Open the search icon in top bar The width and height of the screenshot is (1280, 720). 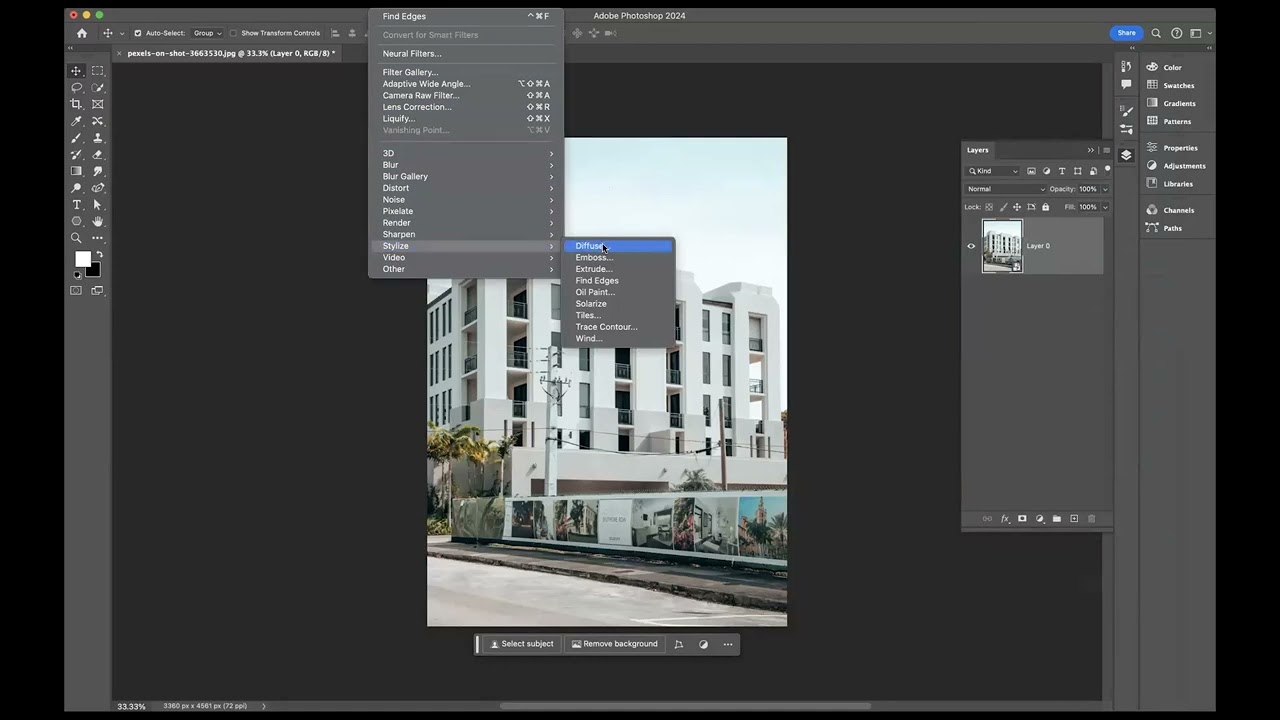point(1157,33)
